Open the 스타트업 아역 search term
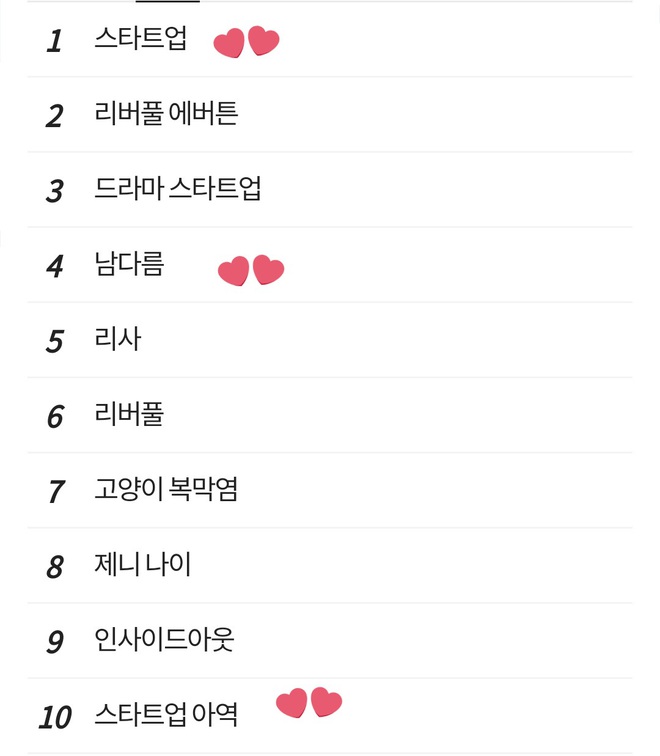This screenshot has height=756, width=660. (166, 715)
